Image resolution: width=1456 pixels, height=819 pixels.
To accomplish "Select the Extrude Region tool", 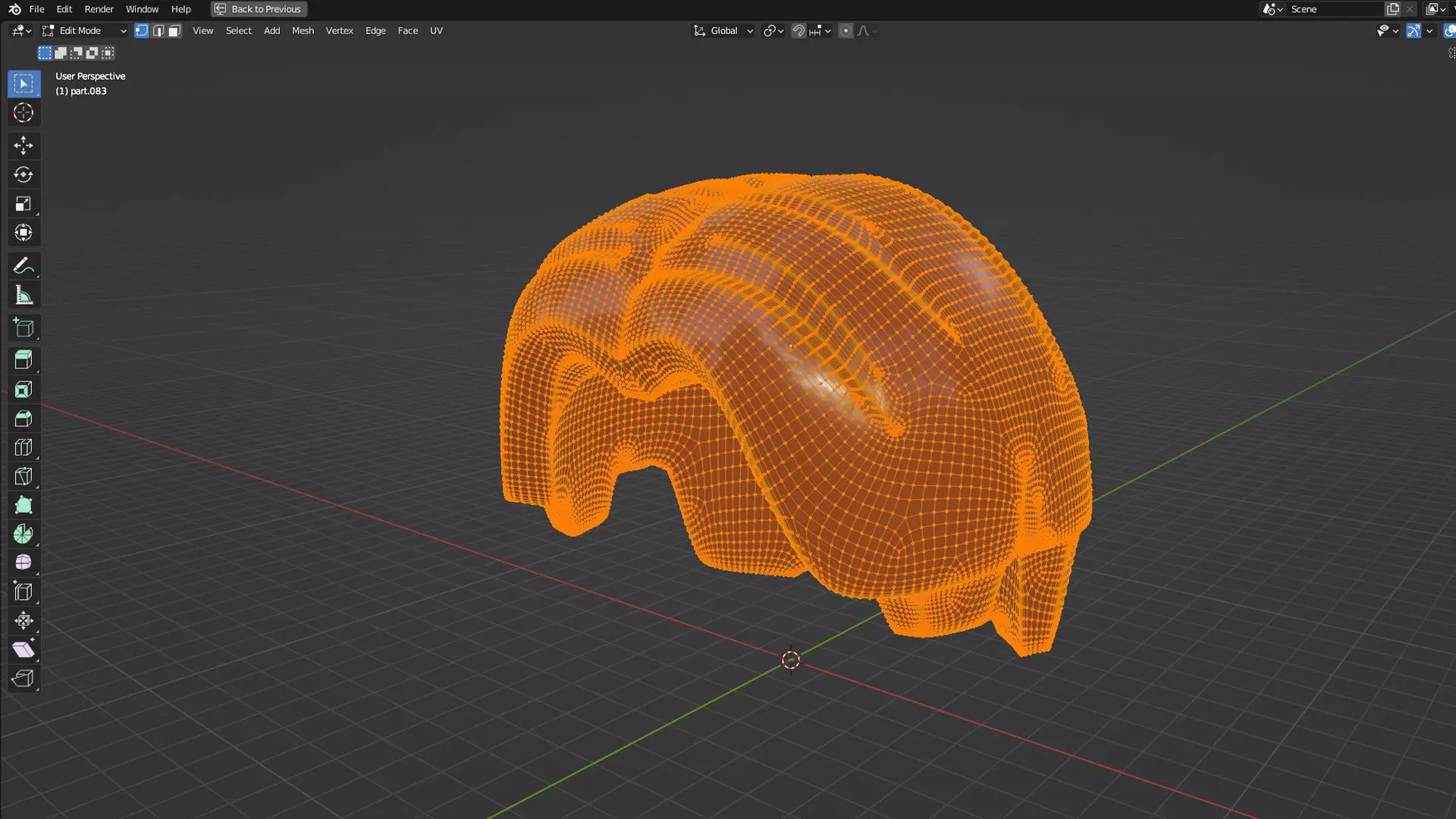I will click(23, 360).
